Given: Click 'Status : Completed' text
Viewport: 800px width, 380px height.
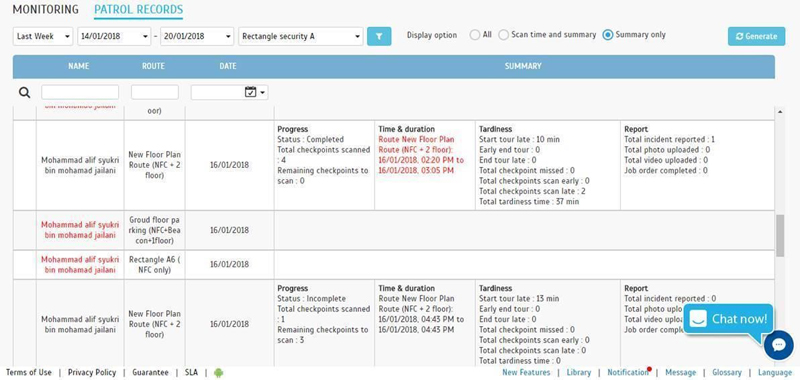Looking at the screenshot, I should coord(311,139).
